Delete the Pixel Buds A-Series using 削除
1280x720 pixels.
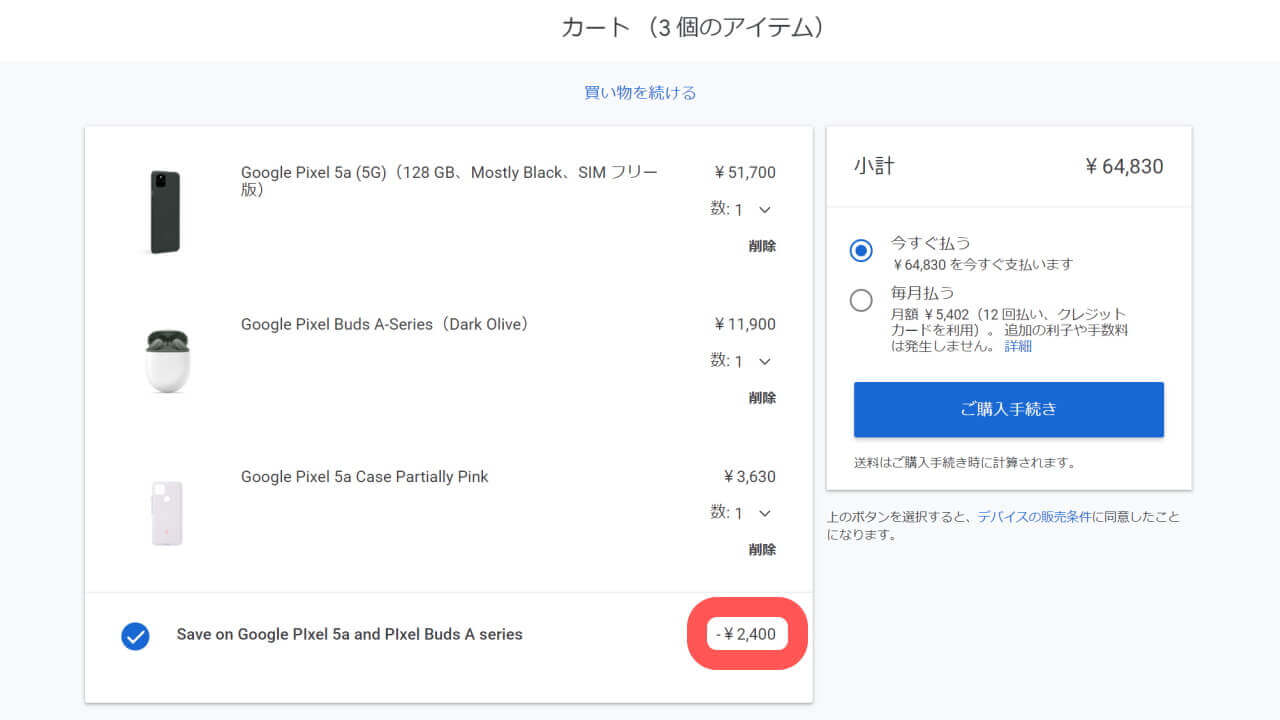[762, 397]
